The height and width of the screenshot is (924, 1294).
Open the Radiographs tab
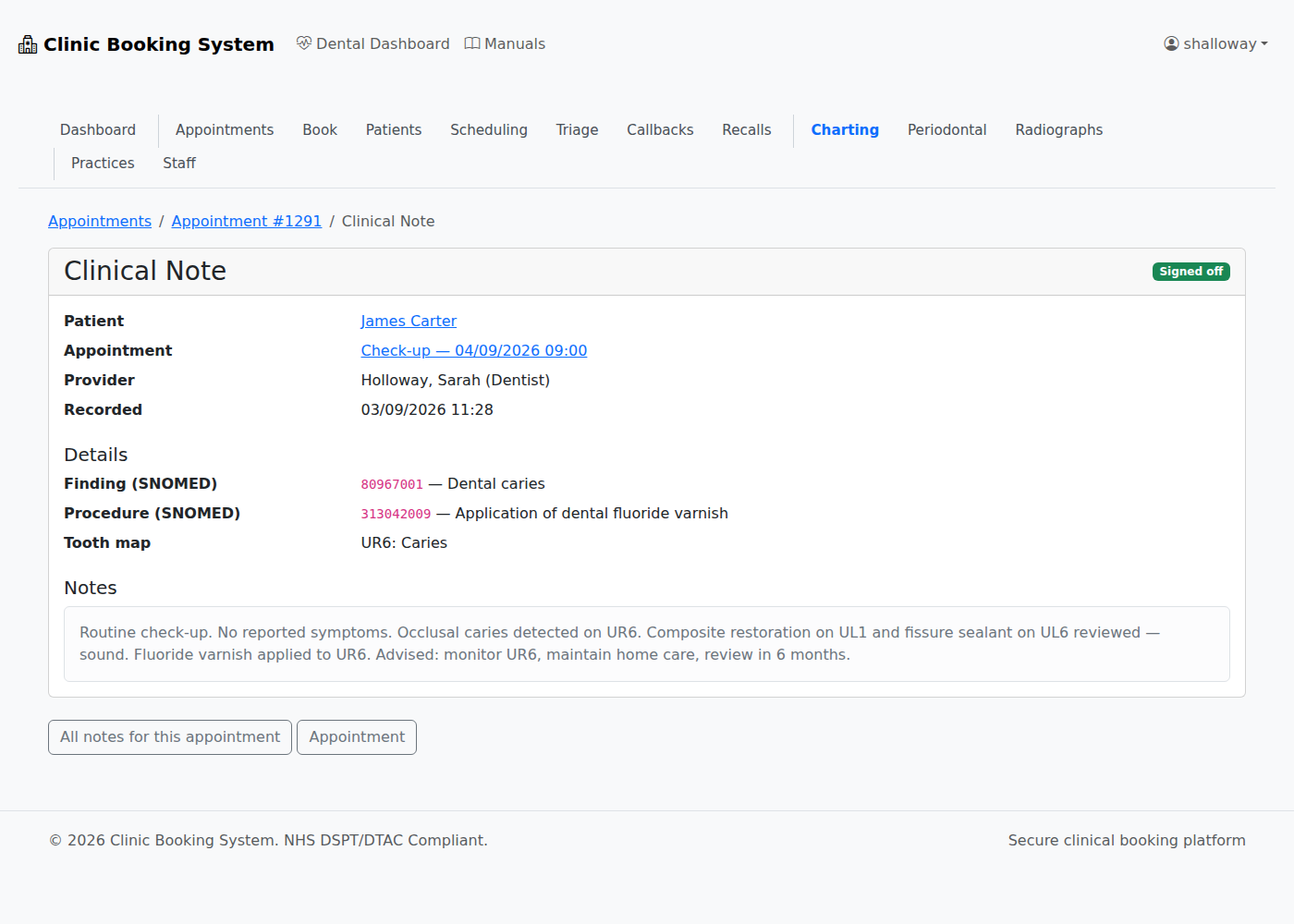click(1059, 130)
